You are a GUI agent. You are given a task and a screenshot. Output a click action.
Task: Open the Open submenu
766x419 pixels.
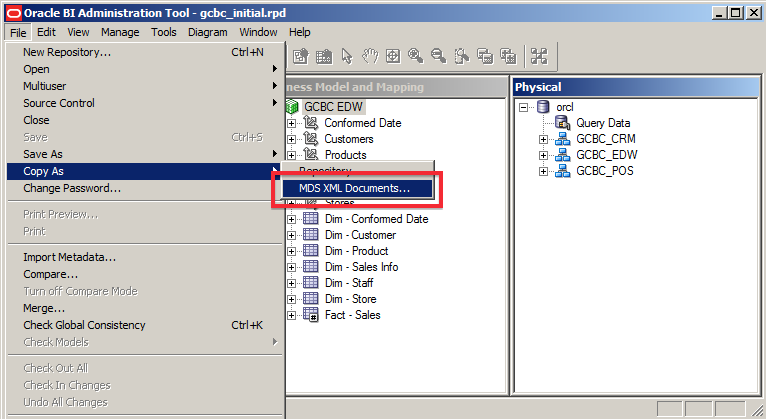pyautogui.click(x=145, y=69)
